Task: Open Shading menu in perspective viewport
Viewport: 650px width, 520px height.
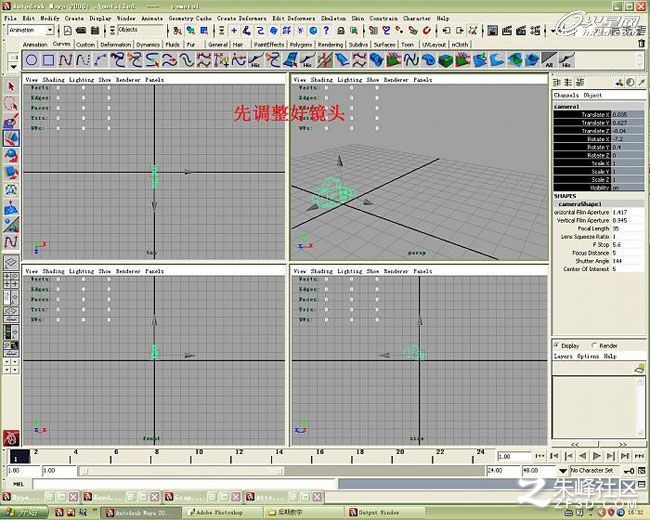Action: [x=321, y=80]
